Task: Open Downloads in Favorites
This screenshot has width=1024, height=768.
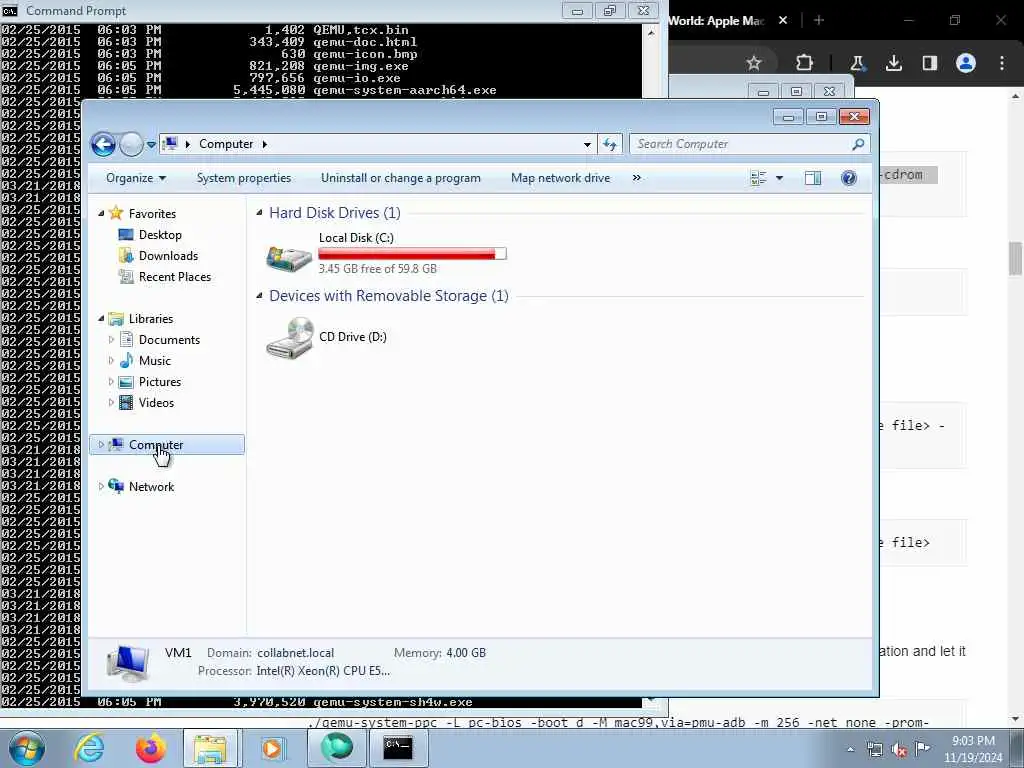Action: click(x=168, y=255)
